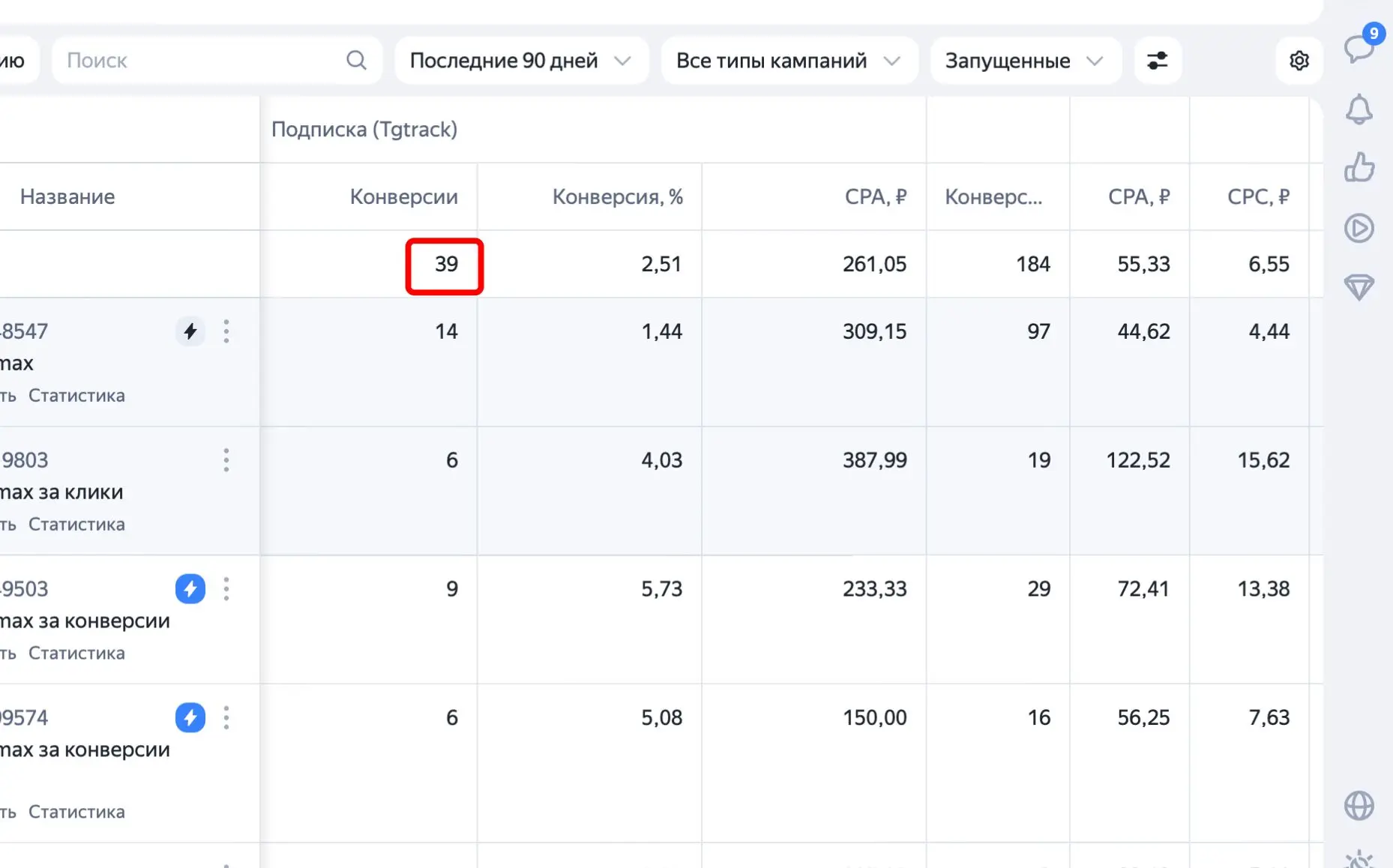Open 'Статистика' link for campaign 9503
This screenshot has height=868, width=1393.
pyautogui.click(x=76, y=653)
